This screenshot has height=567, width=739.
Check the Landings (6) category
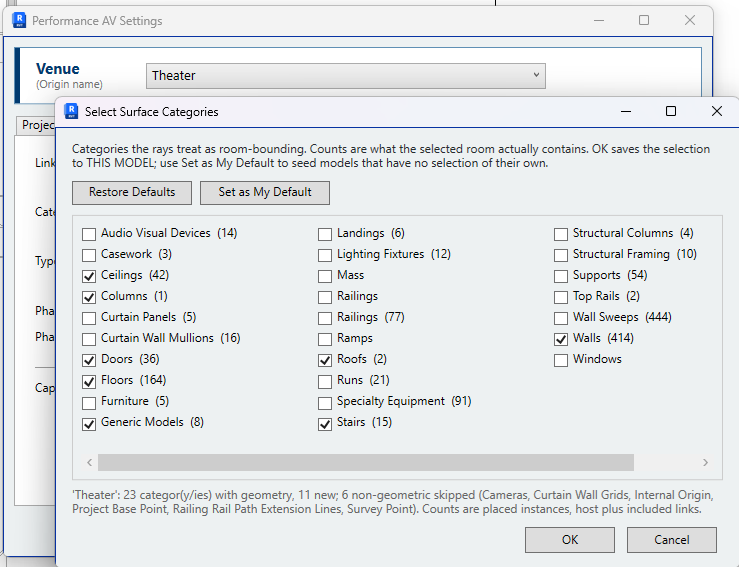tap(325, 234)
